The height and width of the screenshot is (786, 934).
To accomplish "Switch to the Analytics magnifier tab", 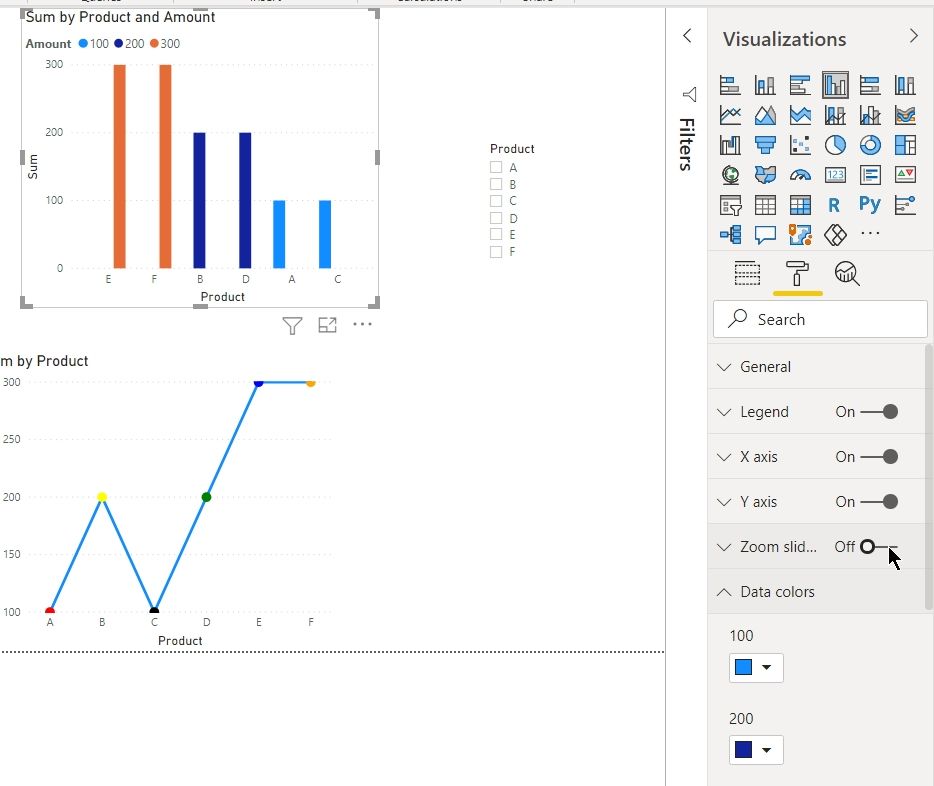I will tap(846, 274).
